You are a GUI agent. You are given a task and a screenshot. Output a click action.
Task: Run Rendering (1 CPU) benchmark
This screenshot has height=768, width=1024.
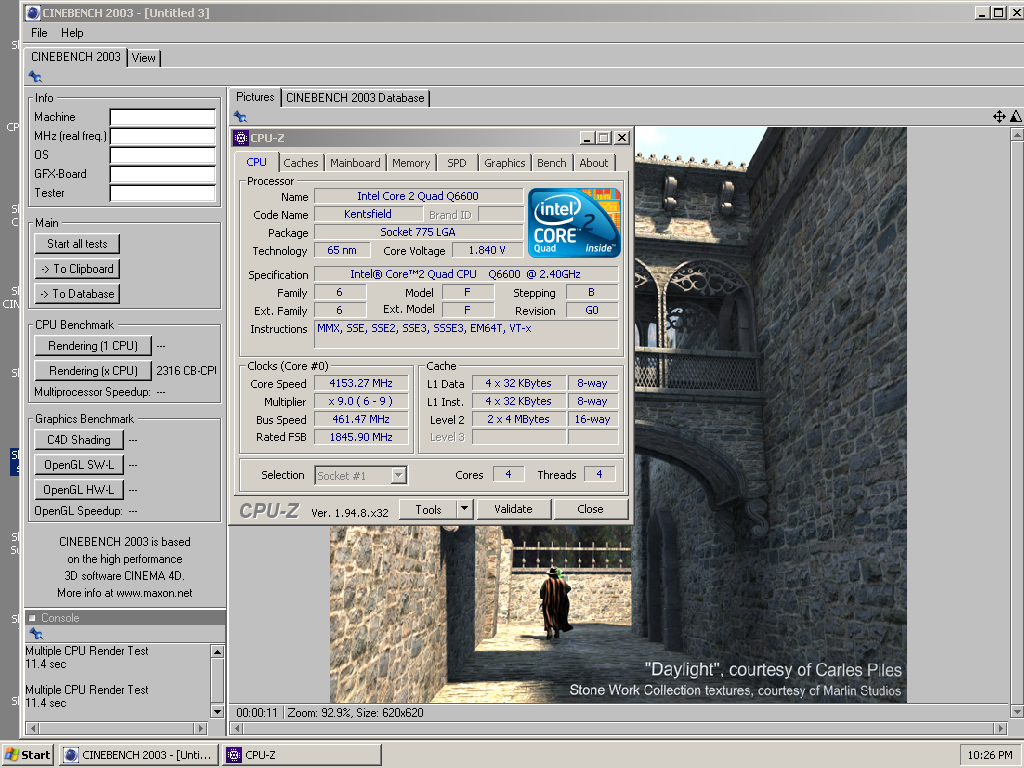coord(93,345)
